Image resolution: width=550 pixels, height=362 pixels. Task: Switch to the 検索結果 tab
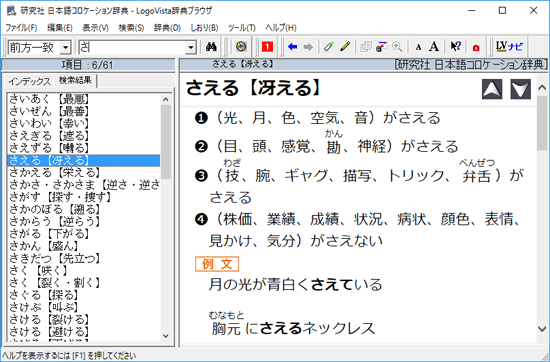pos(75,80)
